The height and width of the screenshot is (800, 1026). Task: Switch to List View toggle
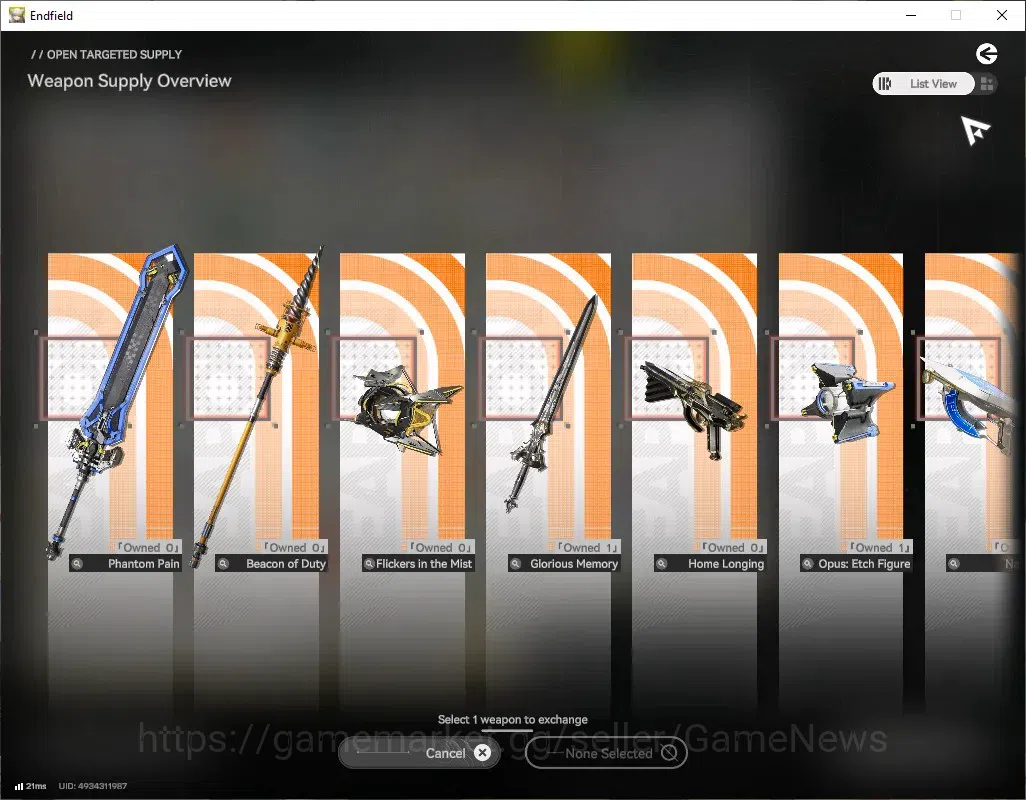(923, 84)
